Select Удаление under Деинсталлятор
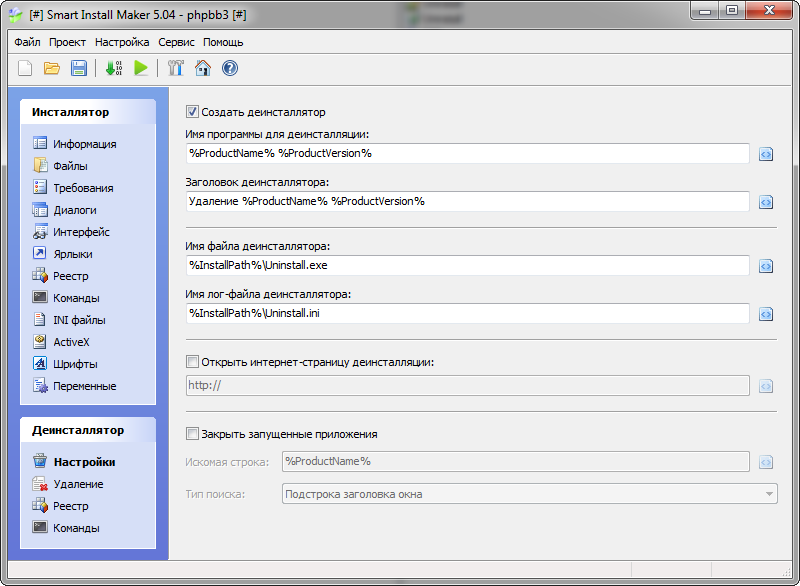This screenshot has height=586, width=800. click(78, 483)
